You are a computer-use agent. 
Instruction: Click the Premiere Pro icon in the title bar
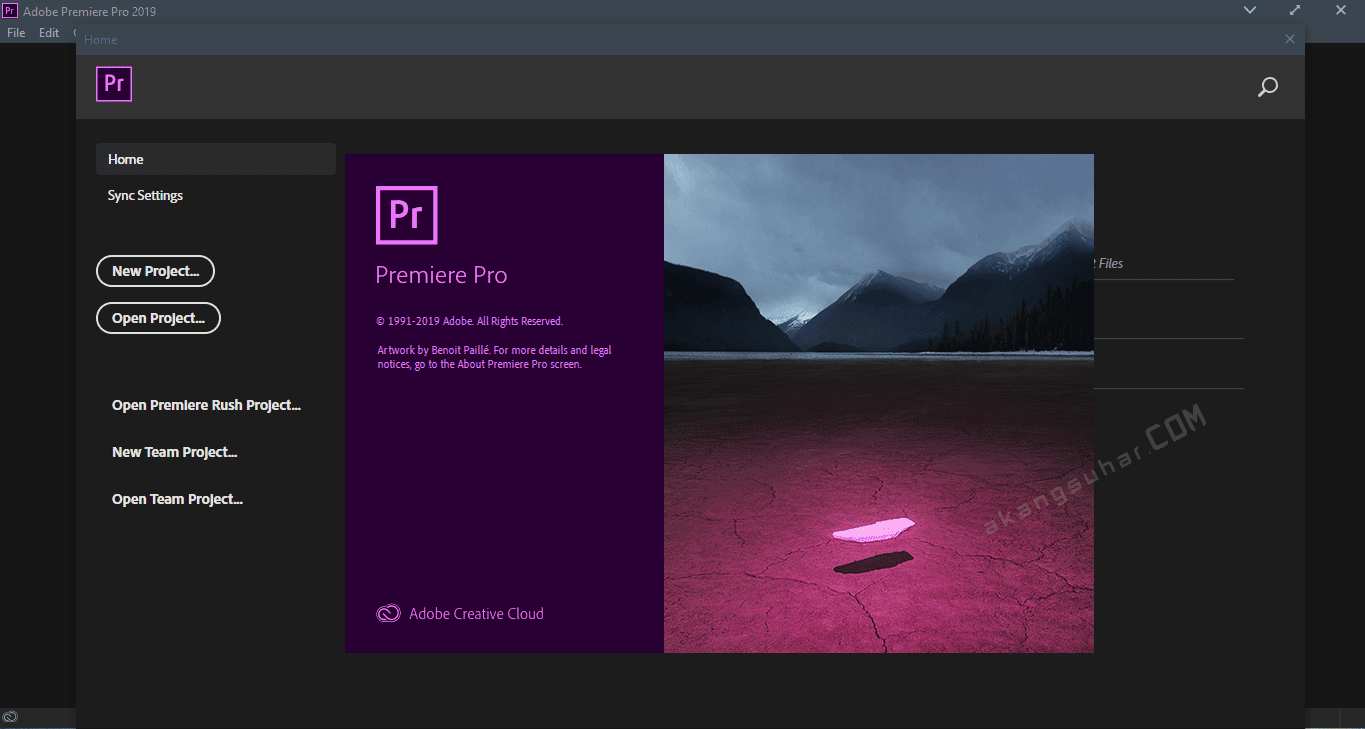point(10,11)
